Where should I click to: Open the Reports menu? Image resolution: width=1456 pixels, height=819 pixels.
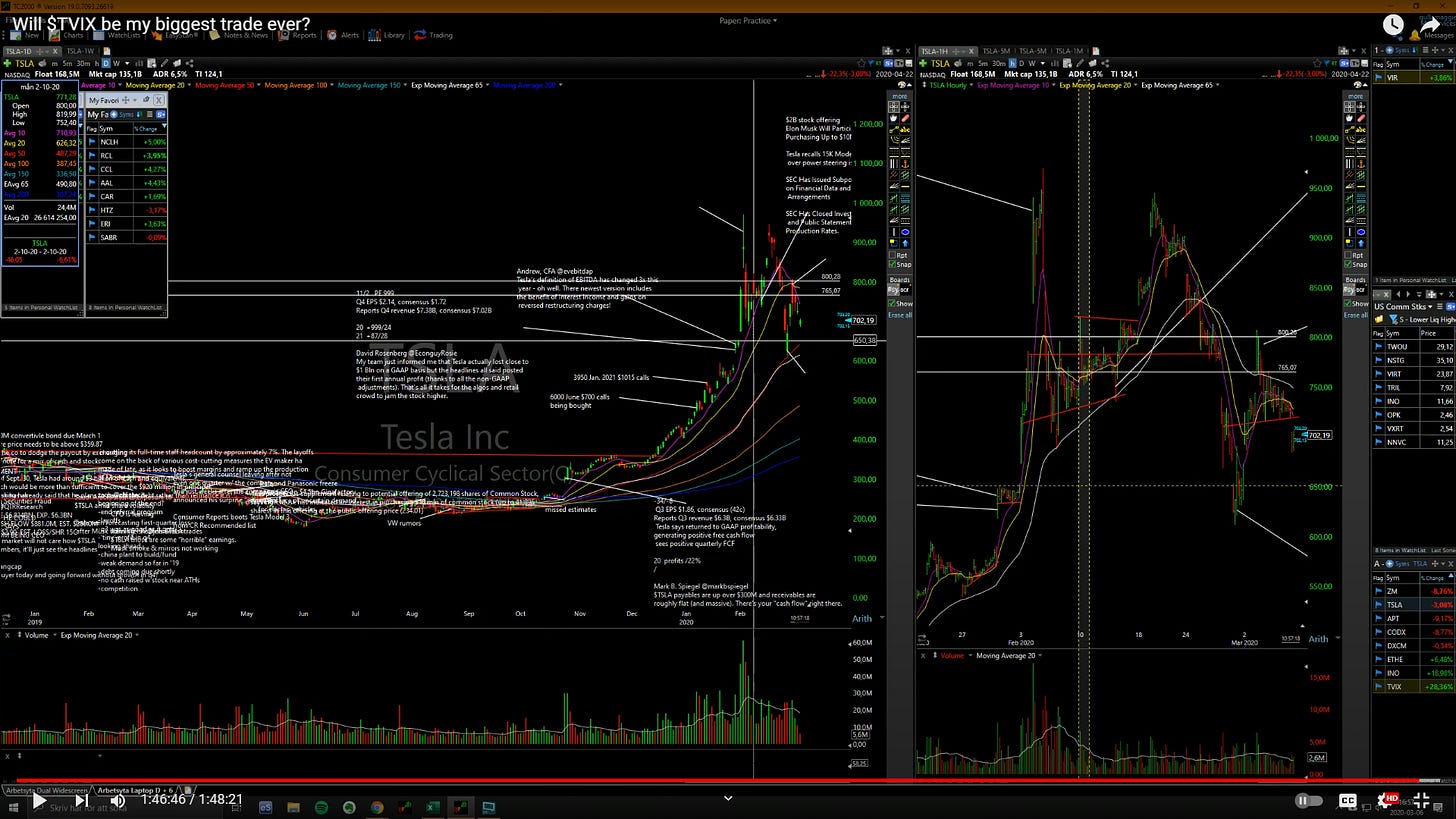pyautogui.click(x=298, y=35)
